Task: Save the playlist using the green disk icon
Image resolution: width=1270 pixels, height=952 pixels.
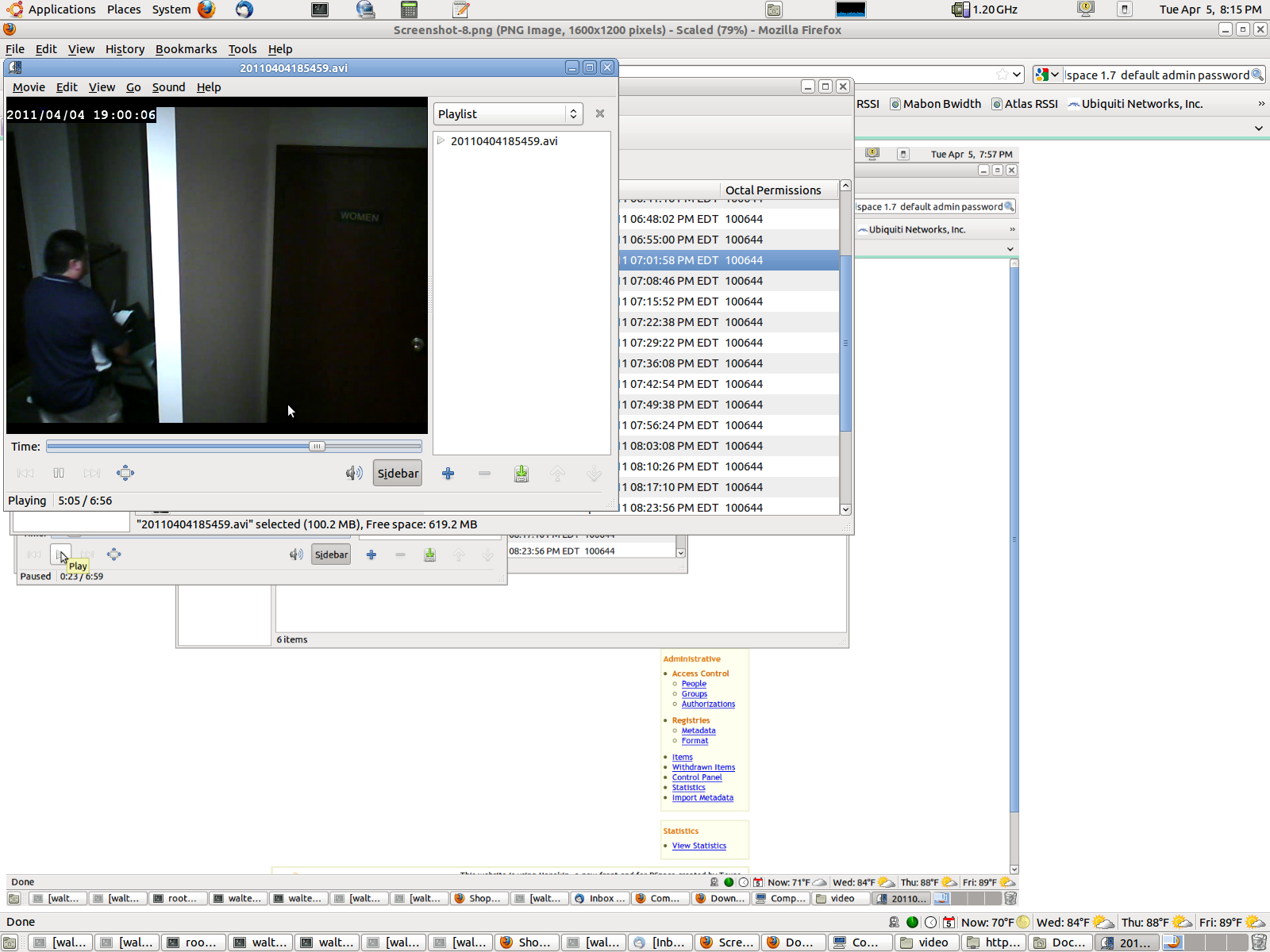Action: pyautogui.click(x=521, y=474)
